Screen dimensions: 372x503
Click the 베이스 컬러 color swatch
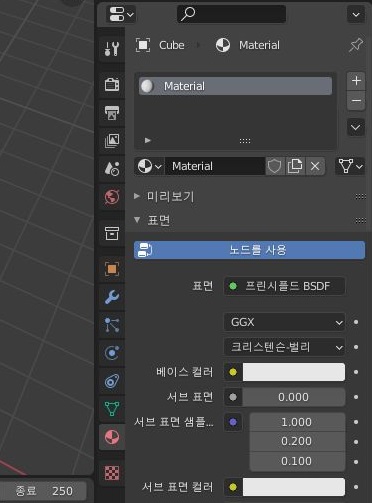pyautogui.click(x=294, y=372)
